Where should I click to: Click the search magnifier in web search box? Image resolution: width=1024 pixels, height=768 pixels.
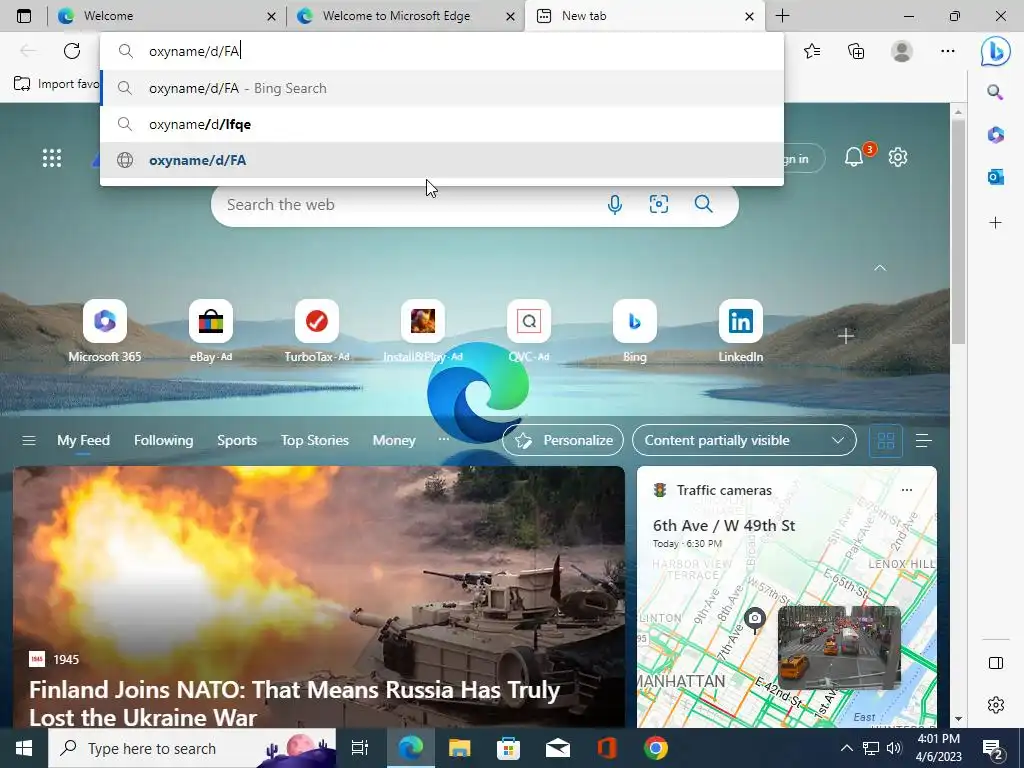[703, 204]
